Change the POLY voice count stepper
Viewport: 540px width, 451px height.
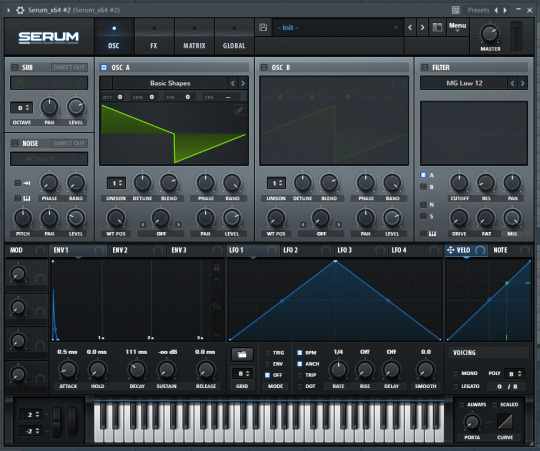point(515,374)
